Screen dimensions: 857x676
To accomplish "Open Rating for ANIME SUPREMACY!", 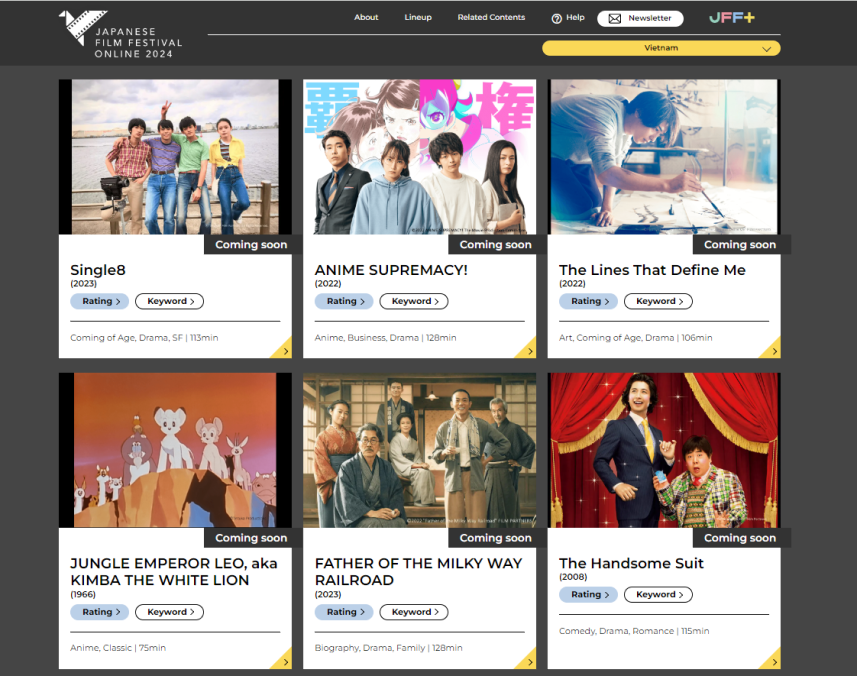I will tap(344, 301).
